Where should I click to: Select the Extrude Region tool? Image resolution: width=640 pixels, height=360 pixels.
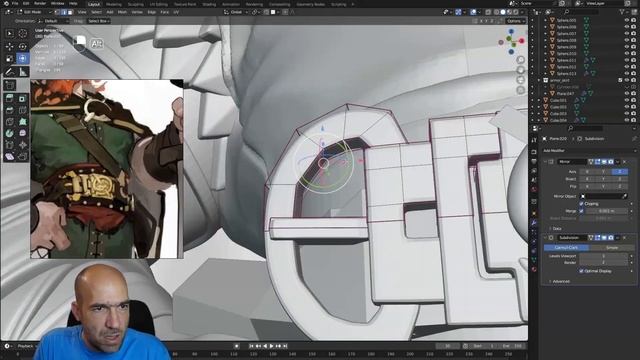pos(9,98)
